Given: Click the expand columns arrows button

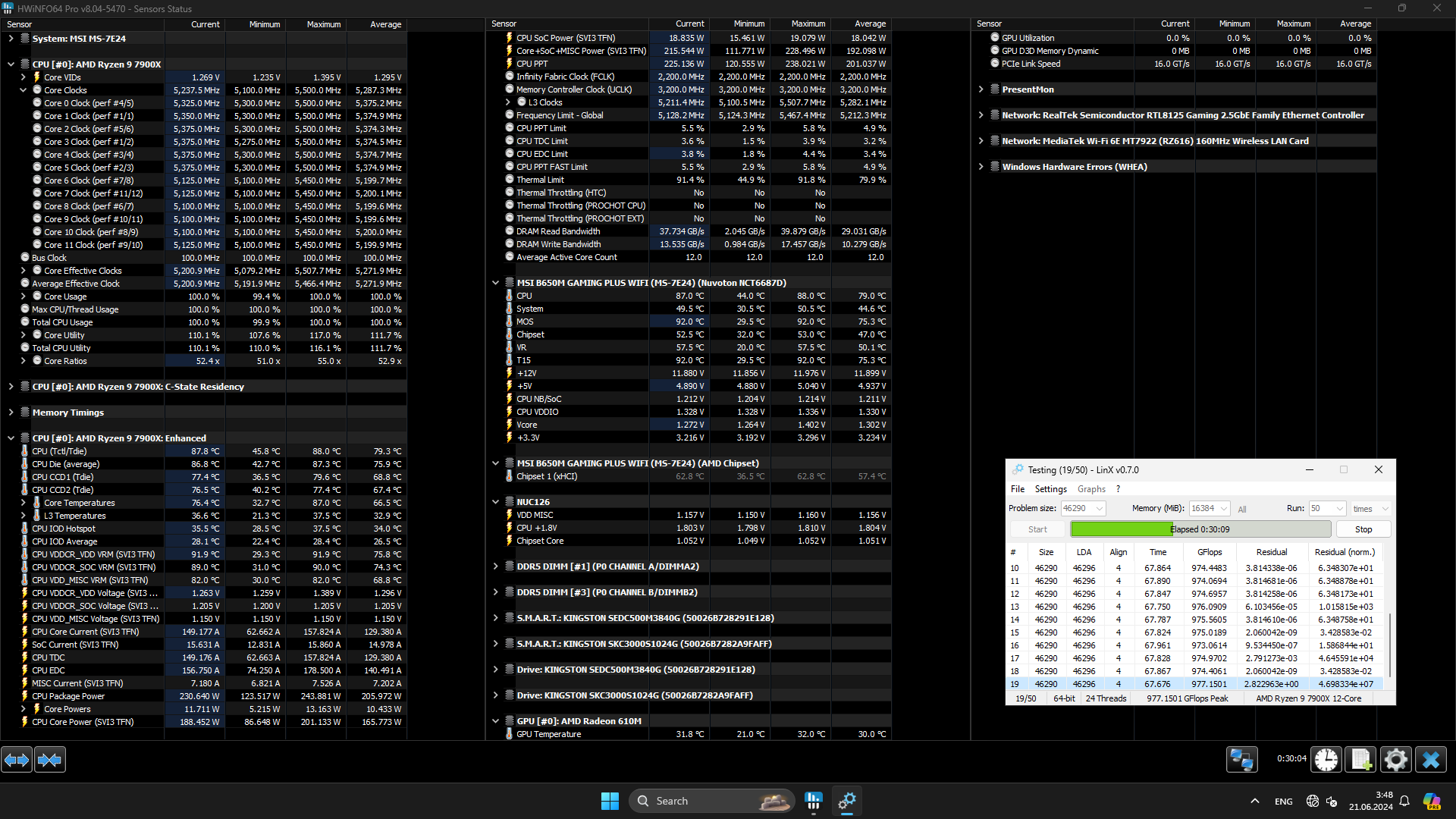Looking at the screenshot, I should tap(17, 760).
